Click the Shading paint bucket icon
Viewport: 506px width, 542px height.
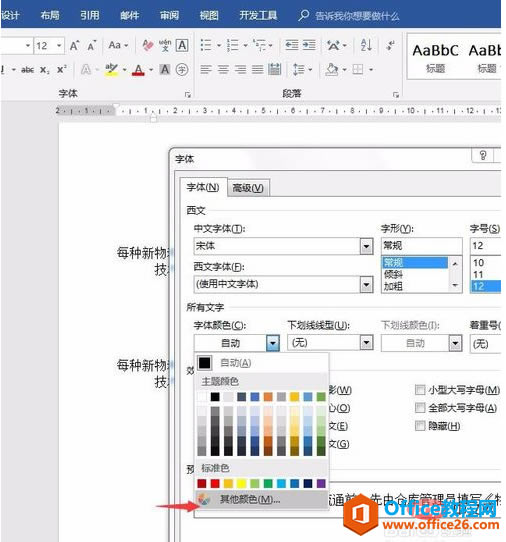coord(332,69)
